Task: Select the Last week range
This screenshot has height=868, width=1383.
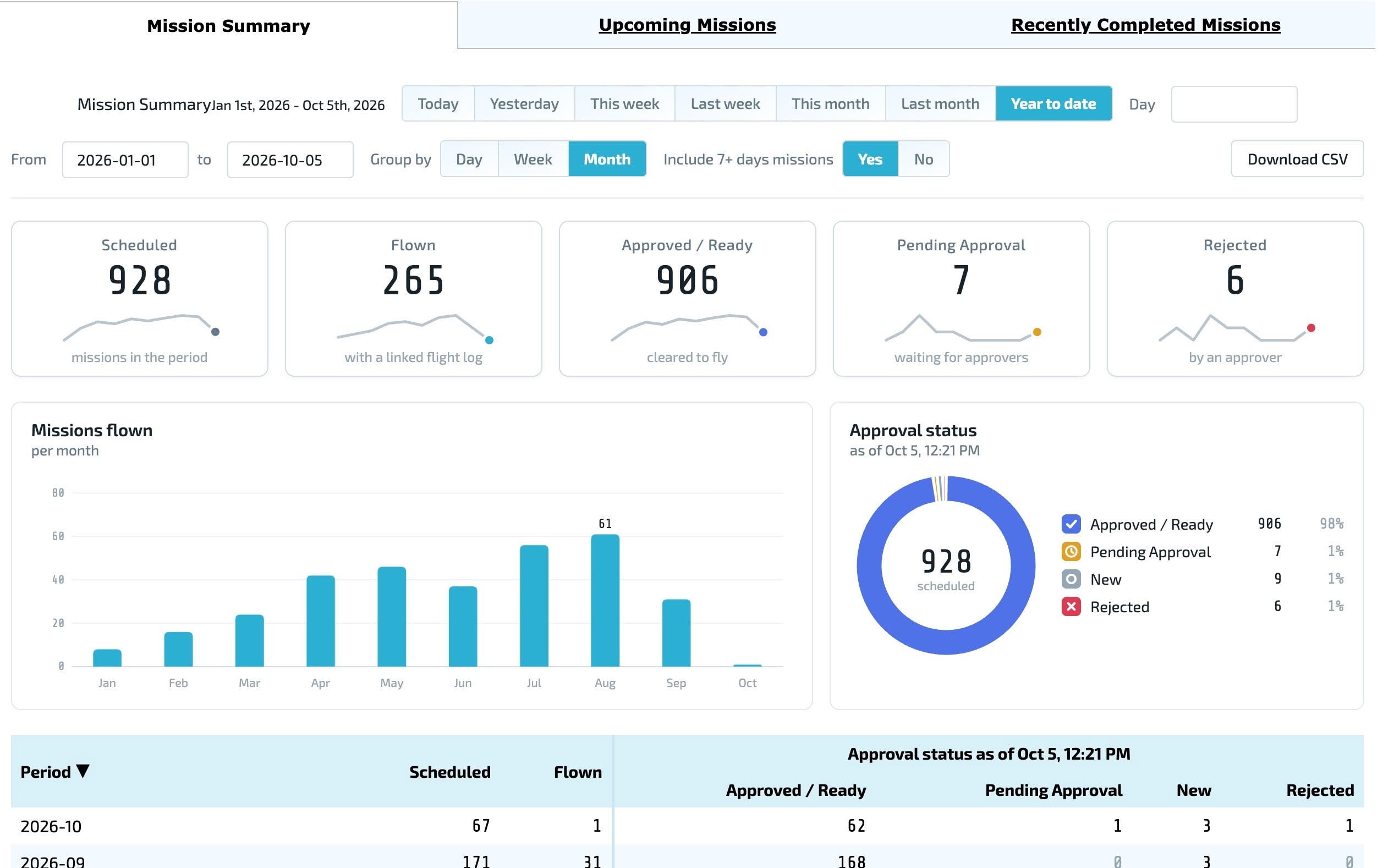Action: click(725, 104)
